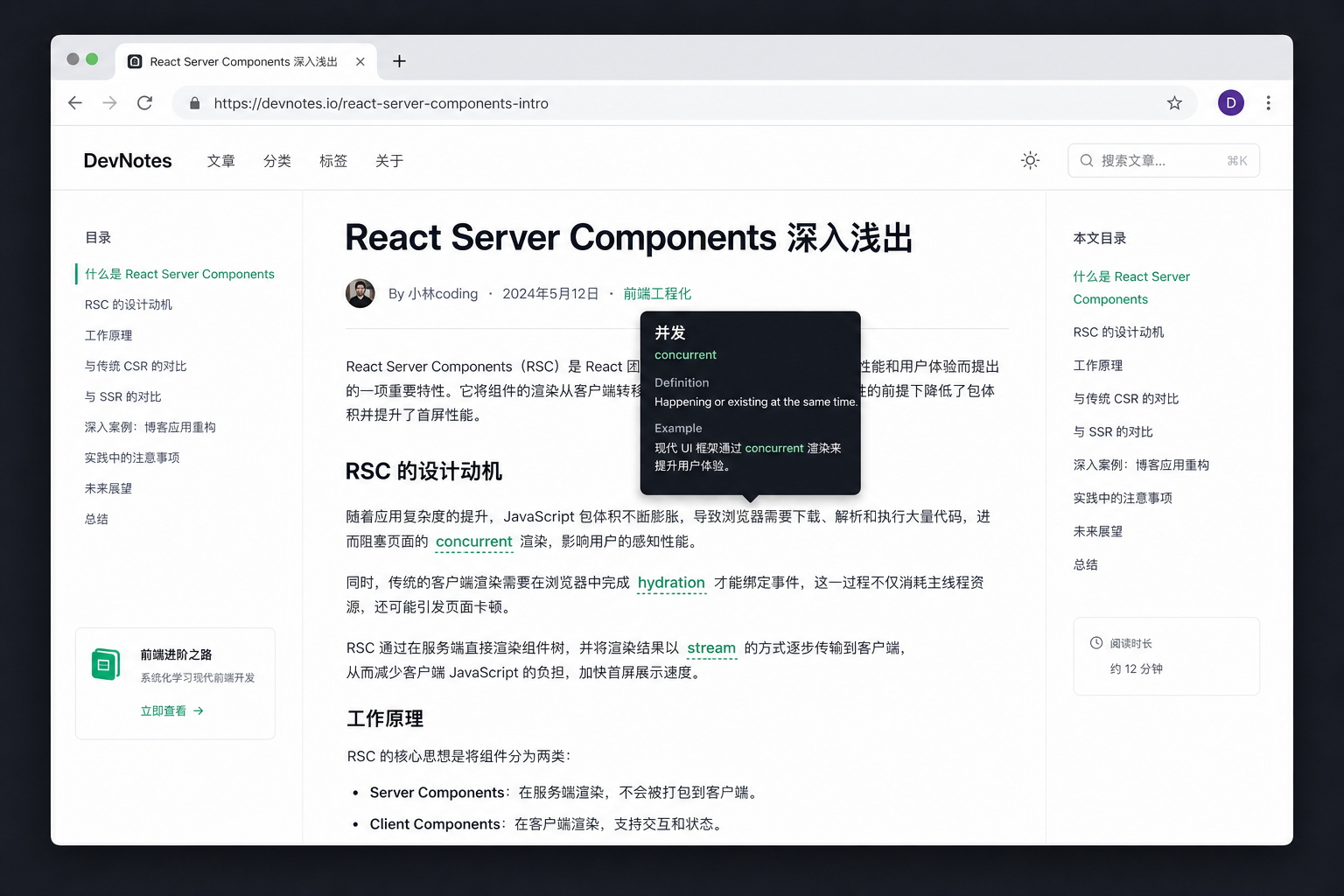Screen dimensions: 1344x896
Task: Click the browser forward arrow
Action: tap(109, 103)
